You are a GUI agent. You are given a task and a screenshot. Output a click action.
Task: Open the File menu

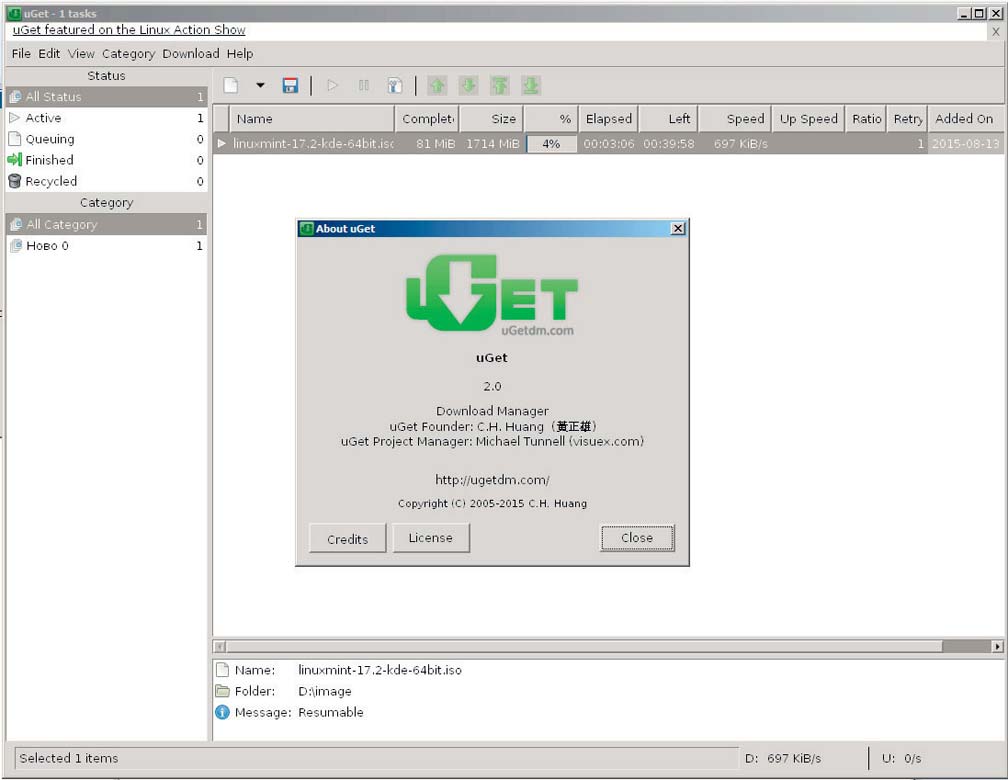tap(21, 53)
